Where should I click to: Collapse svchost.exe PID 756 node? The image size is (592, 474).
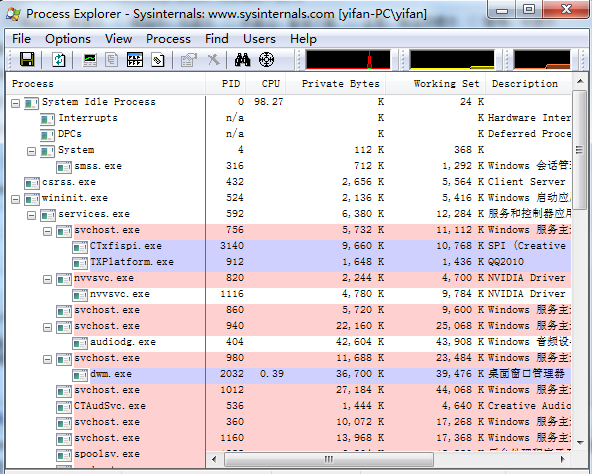[48, 232]
